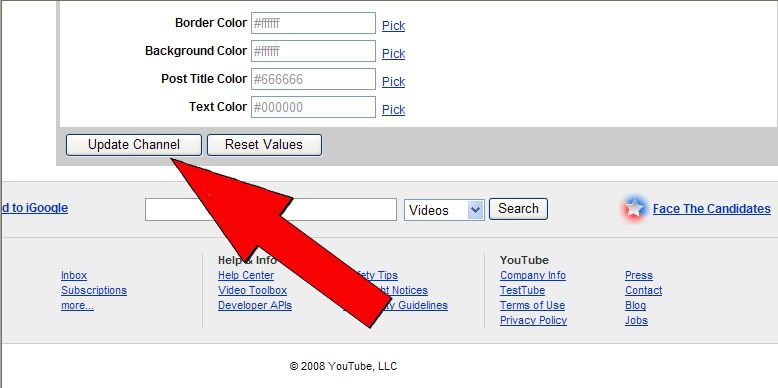778x388 pixels.
Task: Open Pick link for Border Color
Action: point(393,26)
